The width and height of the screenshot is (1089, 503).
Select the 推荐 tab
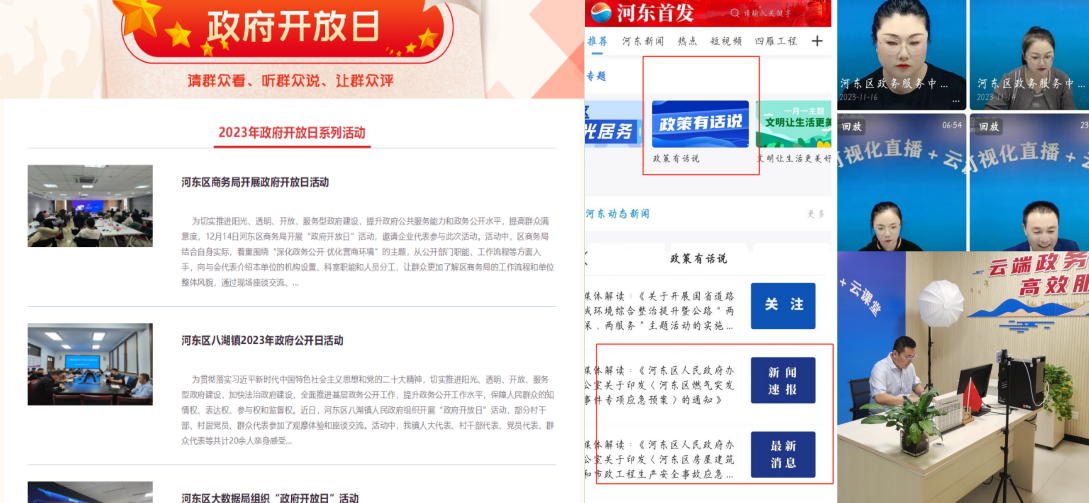597,41
